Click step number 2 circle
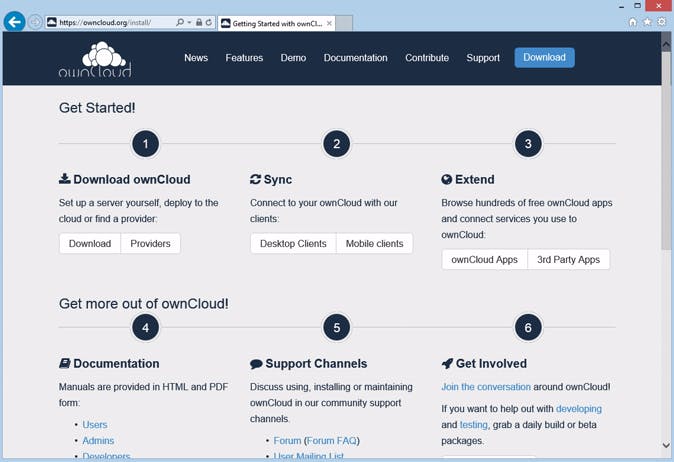Screen dimensions: 674x462 [x=337, y=144]
